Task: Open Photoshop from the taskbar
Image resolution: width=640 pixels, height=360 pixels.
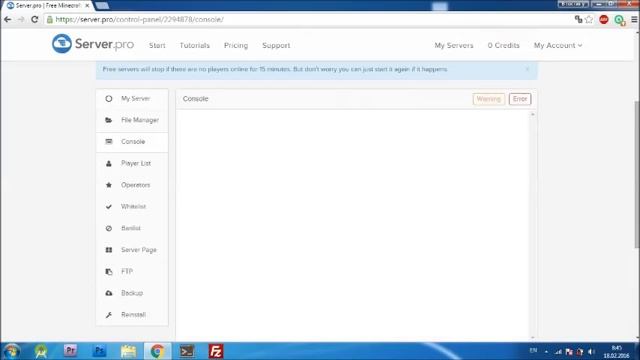Action: tap(99, 351)
